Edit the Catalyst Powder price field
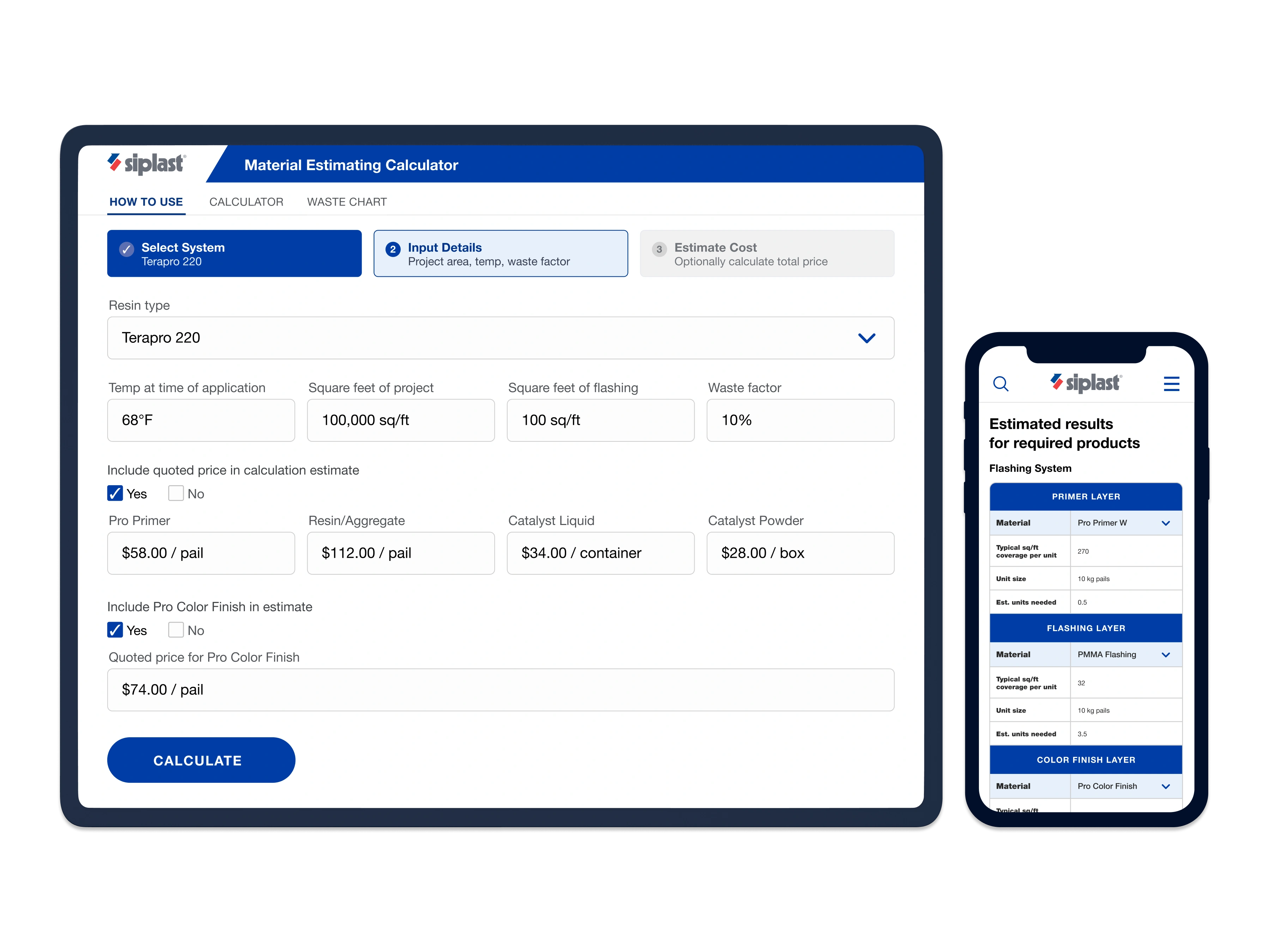The height and width of the screenshot is (952, 1270). click(800, 553)
